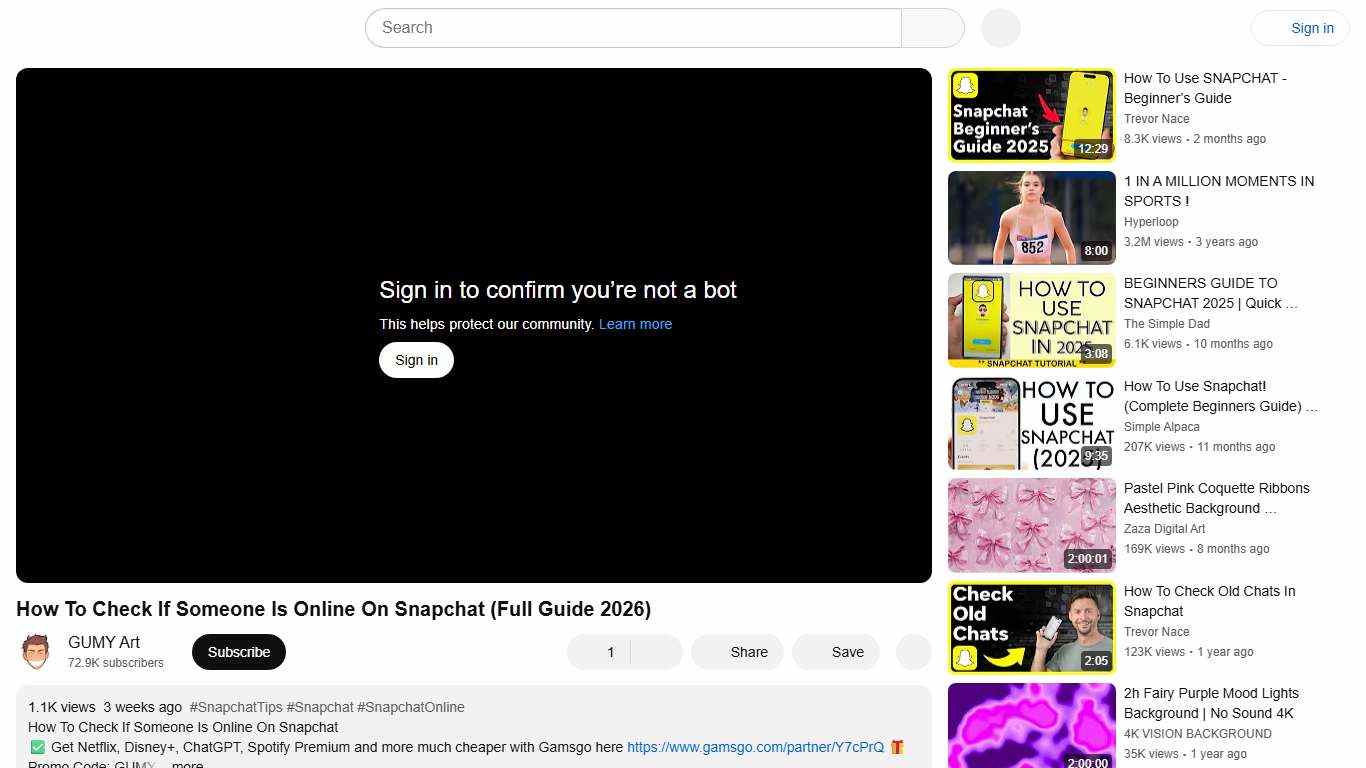Open the Share options
Viewport: 1366px width, 768px height.
click(737, 651)
